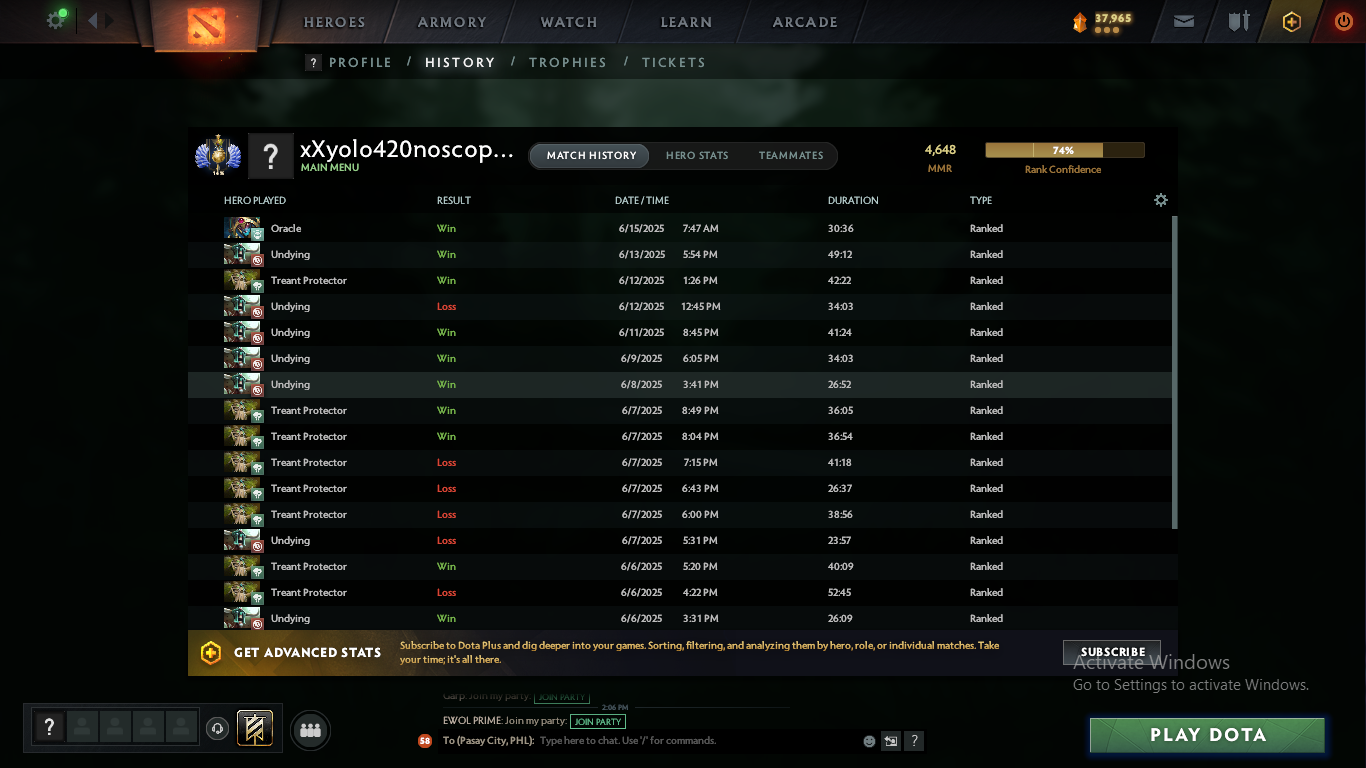Click the question mark next to PROFILE

coord(313,62)
